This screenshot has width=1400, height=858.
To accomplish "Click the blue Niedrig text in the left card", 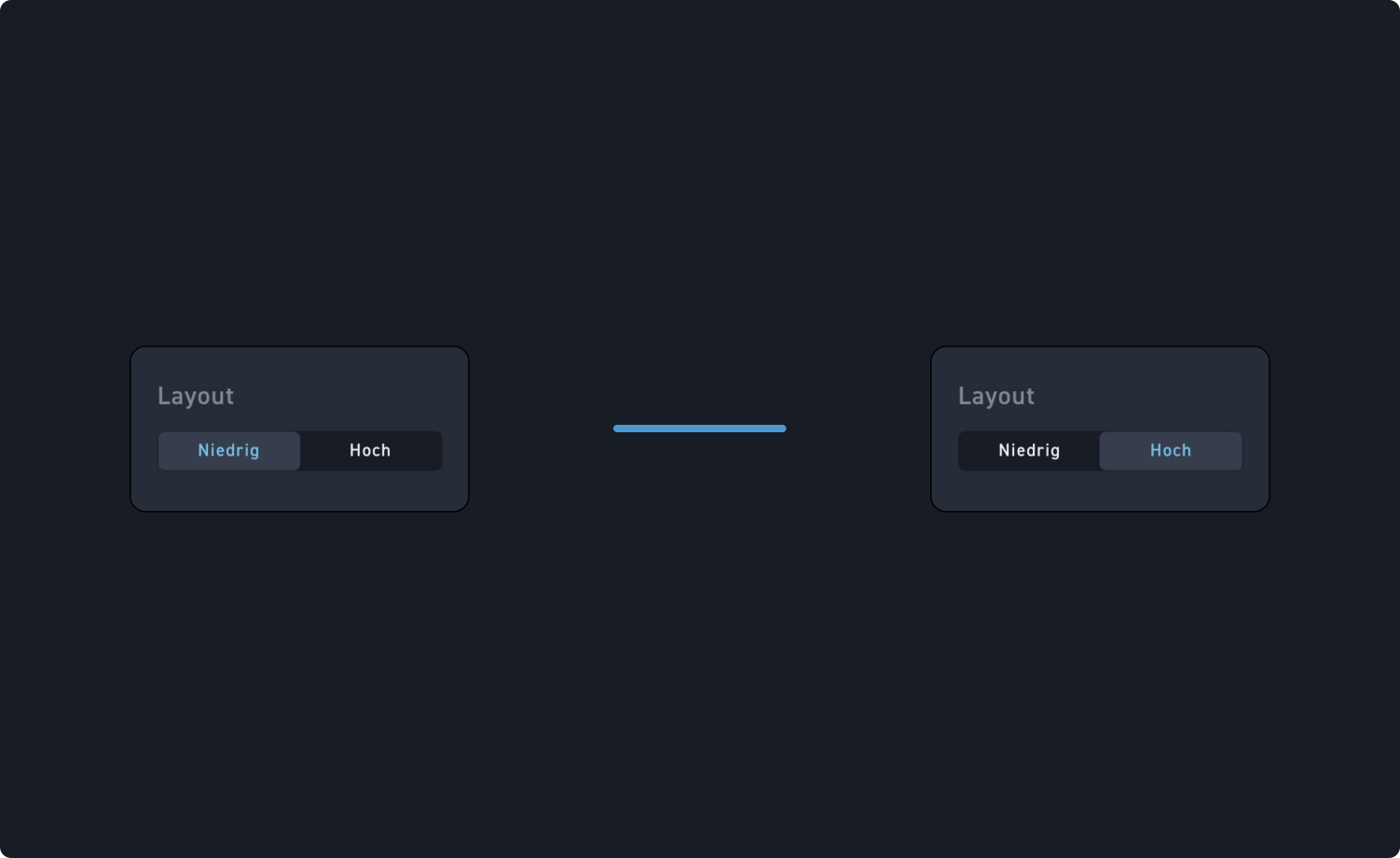I will tap(228, 451).
